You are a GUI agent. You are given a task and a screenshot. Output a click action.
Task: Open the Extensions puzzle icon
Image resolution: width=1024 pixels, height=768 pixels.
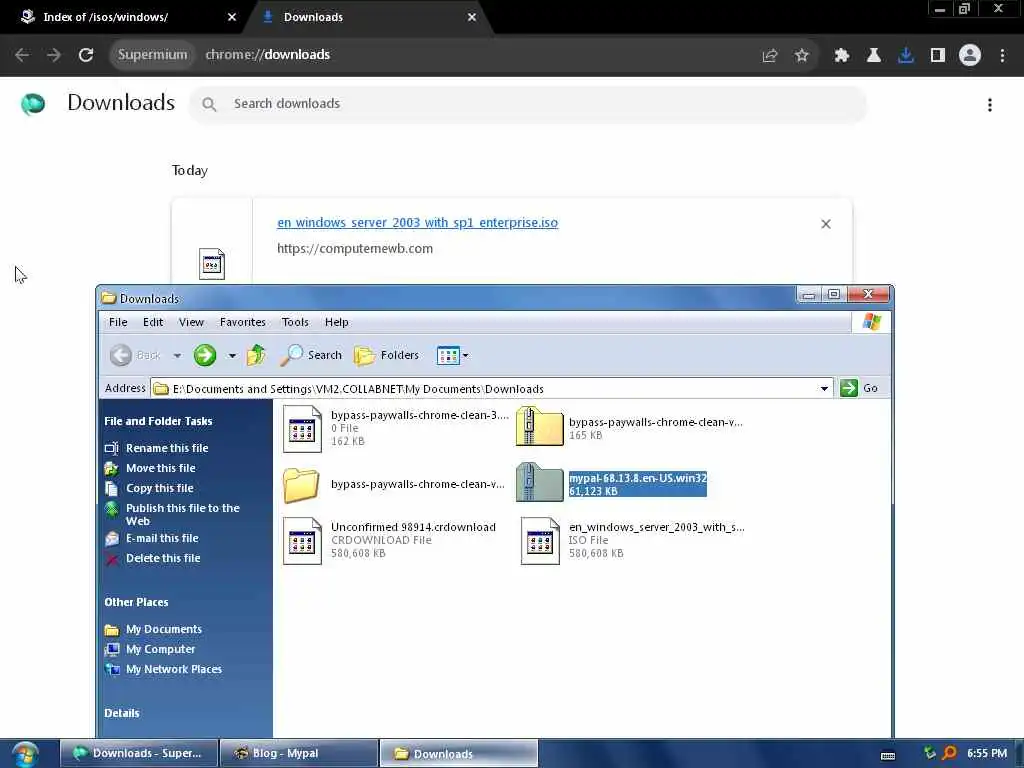point(841,56)
